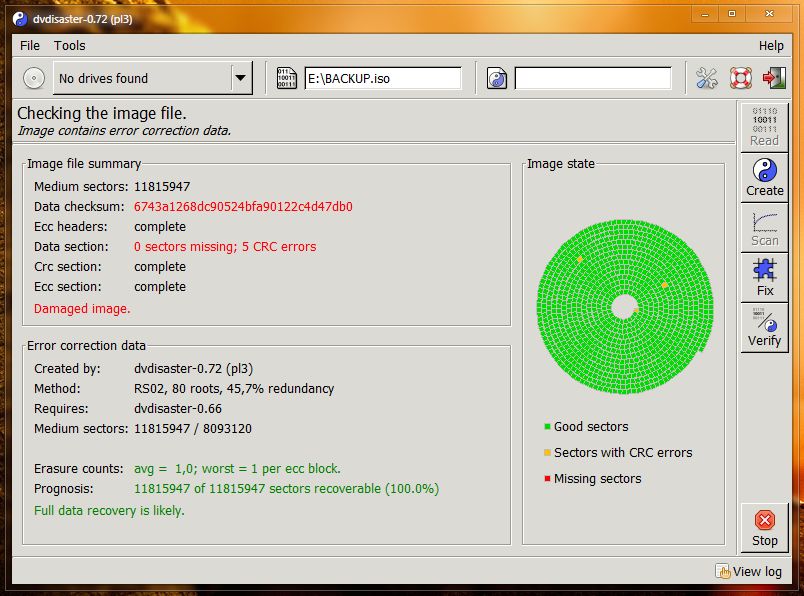Click the green image state spiral
Image resolution: width=804 pixels, height=596 pixels.
point(625,307)
